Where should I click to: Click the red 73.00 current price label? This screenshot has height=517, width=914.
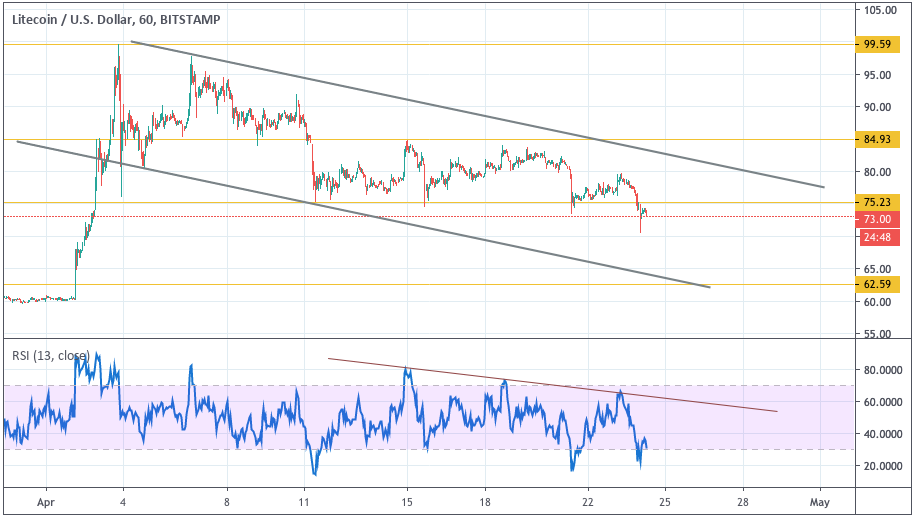877,219
